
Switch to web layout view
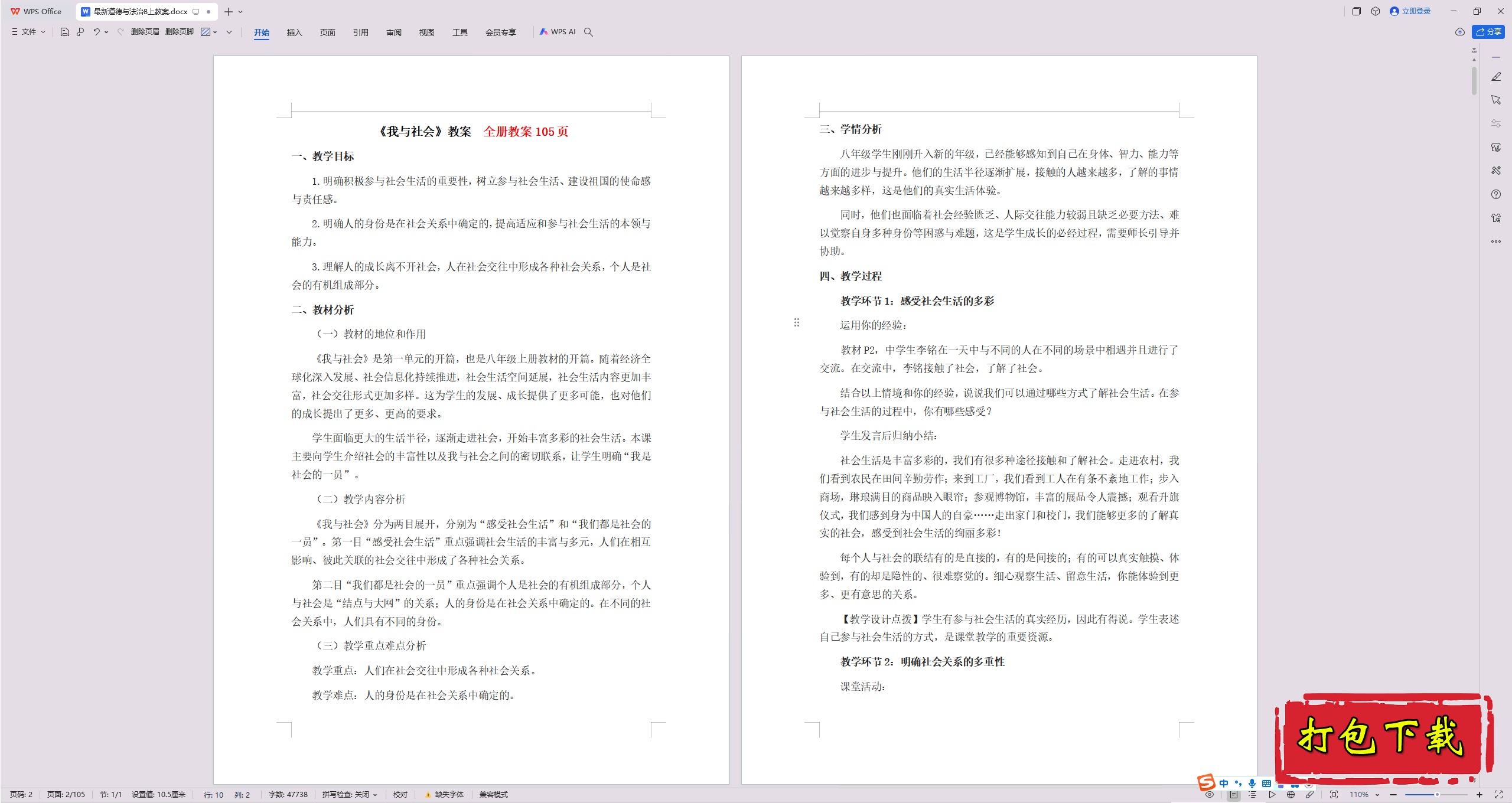click(x=1291, y=795)
